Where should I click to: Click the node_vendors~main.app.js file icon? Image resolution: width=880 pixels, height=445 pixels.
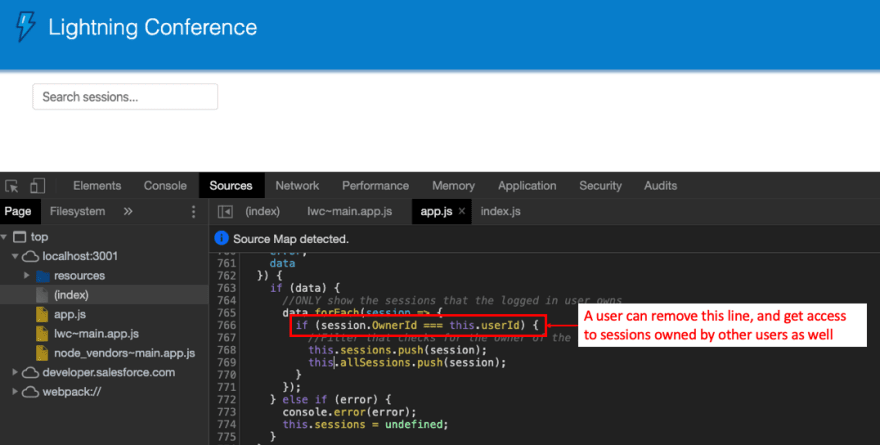pyautogui.click(x=42, y=353)
